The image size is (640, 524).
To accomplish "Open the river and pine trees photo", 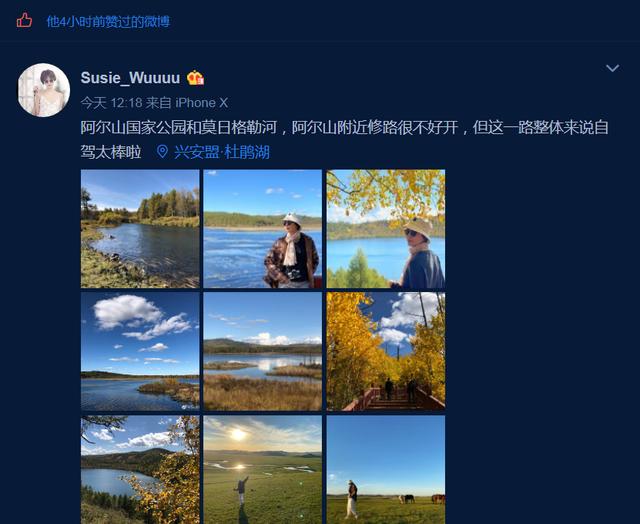I will pos(140,229).
